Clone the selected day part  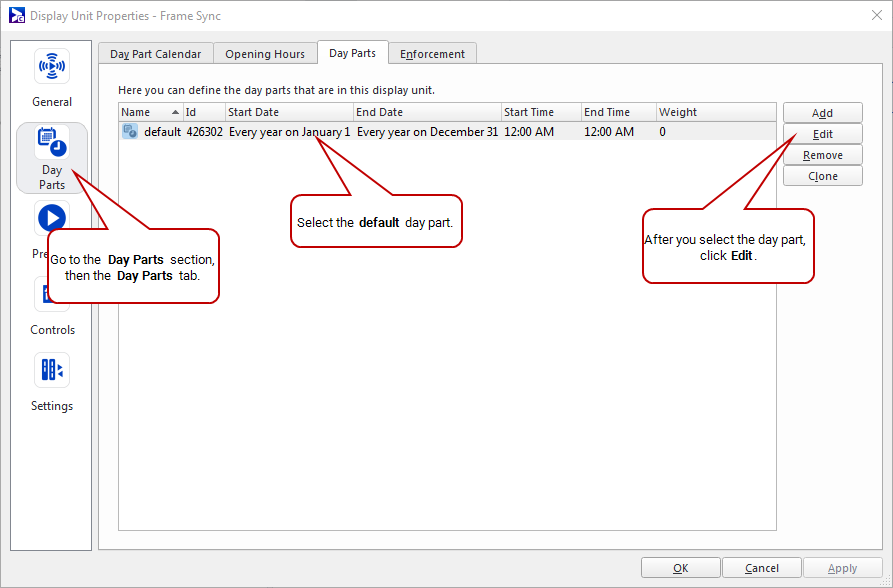822,176
